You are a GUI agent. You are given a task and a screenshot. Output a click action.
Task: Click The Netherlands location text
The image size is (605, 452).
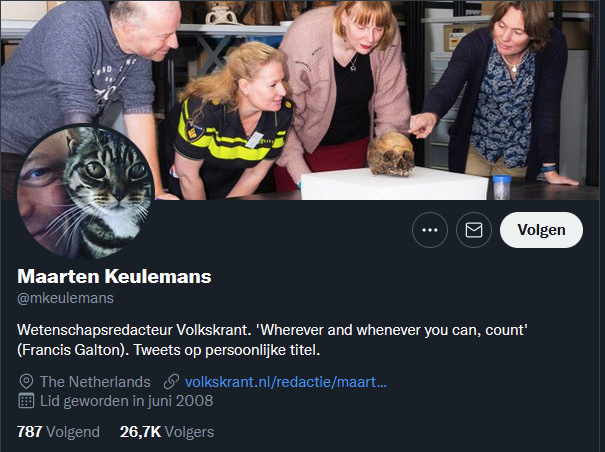coord(95,382)
